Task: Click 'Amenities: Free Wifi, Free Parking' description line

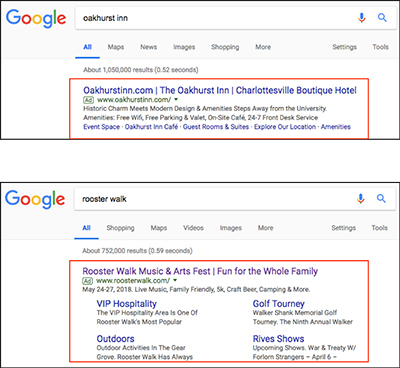Action: coord(201,118)
